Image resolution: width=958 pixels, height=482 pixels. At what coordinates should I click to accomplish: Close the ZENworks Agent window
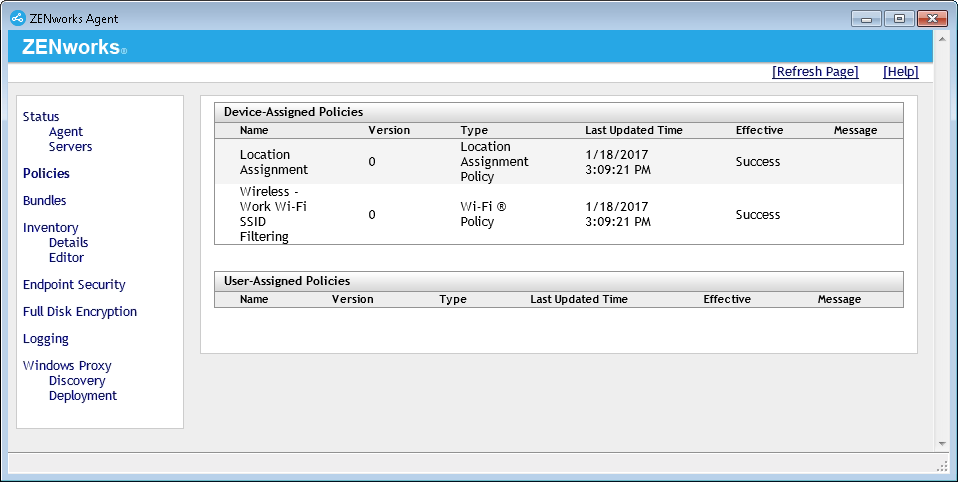point(932,19)
